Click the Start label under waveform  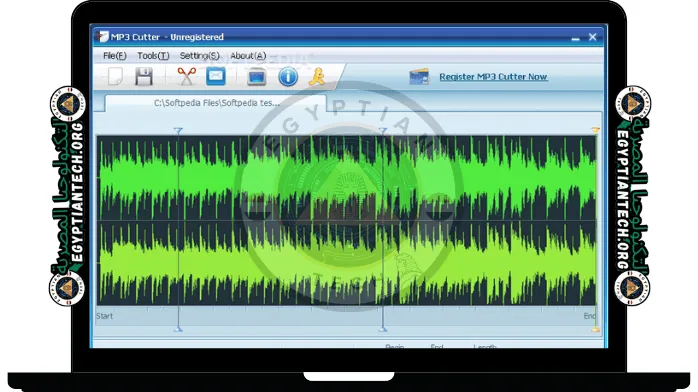click(x=104, y=316)
